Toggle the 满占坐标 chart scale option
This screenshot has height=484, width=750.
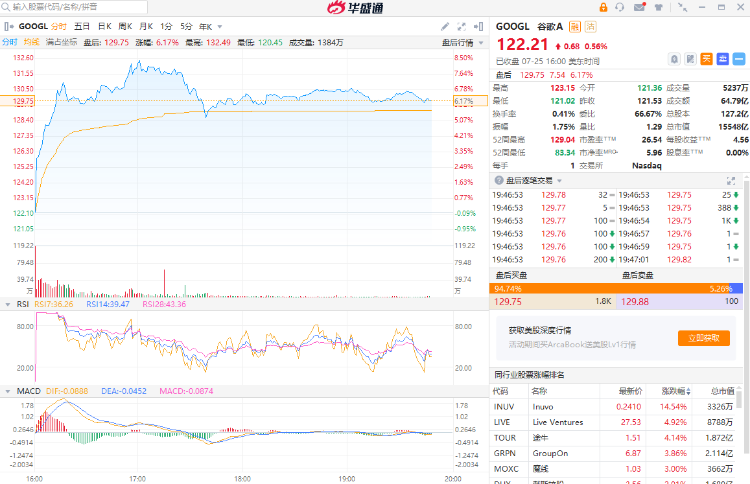coord(63,42)
